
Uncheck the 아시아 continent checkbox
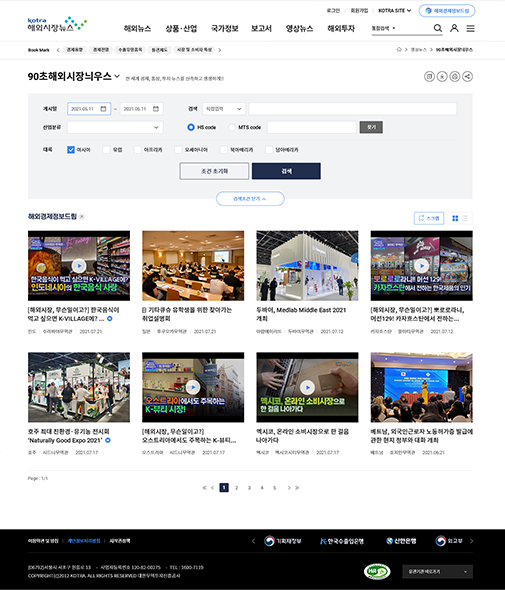71,150
